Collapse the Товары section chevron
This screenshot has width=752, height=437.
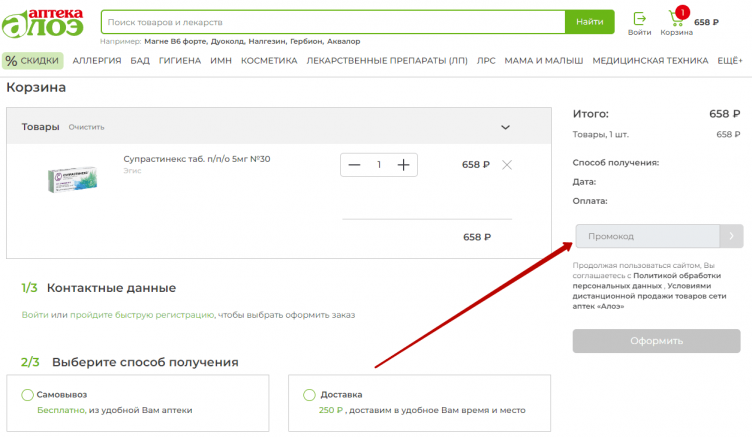click(x=505, y=127)
